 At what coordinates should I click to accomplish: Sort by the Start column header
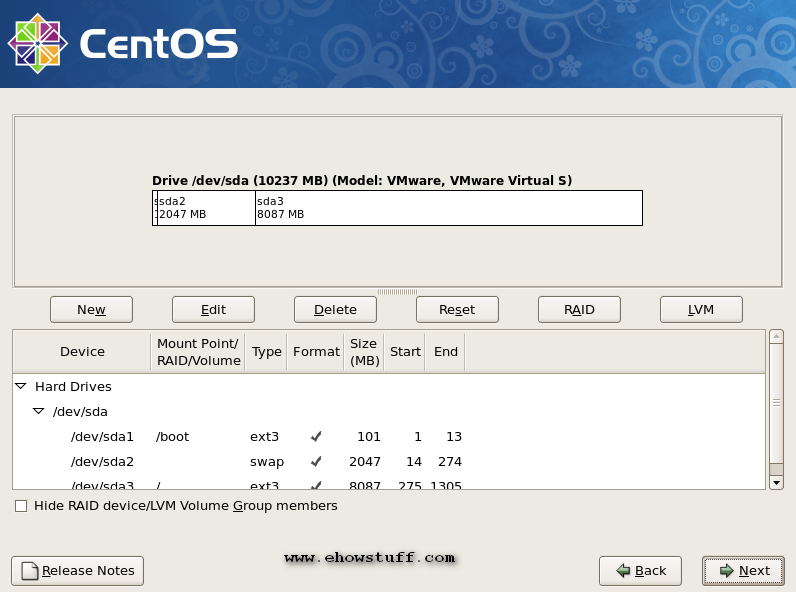coord(405,352)
